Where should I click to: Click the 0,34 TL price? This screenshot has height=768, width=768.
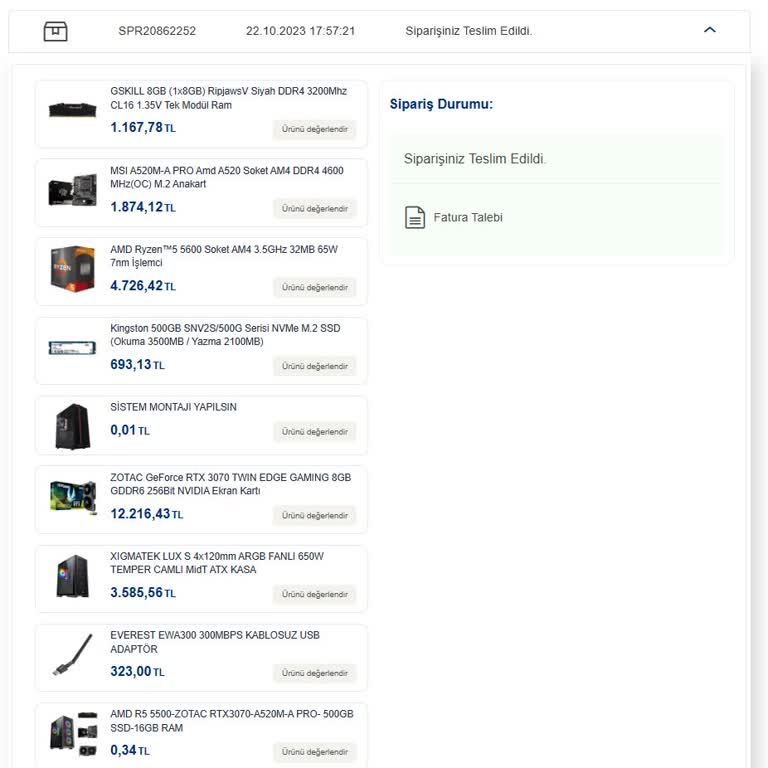click(130, 750)
